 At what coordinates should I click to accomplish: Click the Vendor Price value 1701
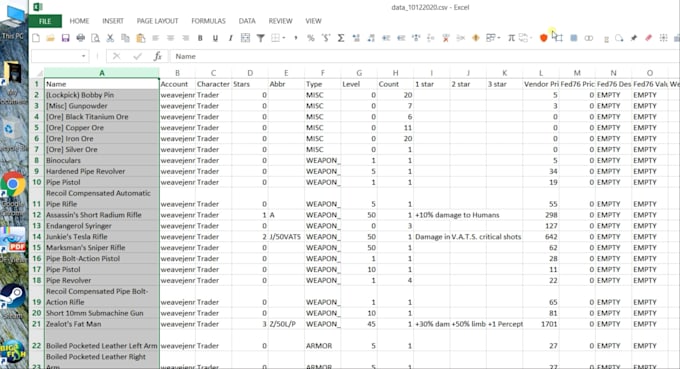pyautogui.click(x=541, y=324)
